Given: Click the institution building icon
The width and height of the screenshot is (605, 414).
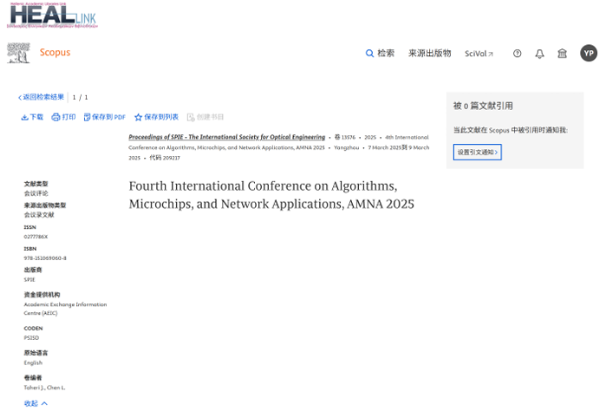Looking at the screenshot, I should (562, 54).
